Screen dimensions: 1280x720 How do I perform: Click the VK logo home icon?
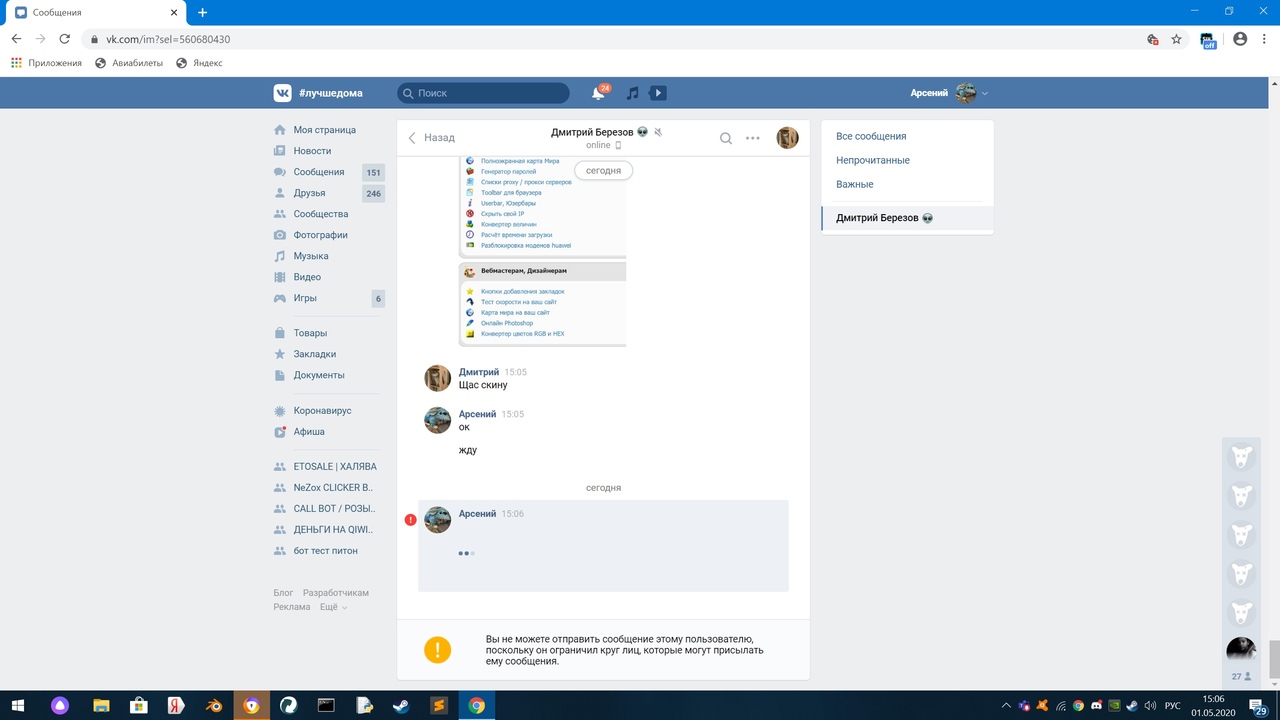283,93
